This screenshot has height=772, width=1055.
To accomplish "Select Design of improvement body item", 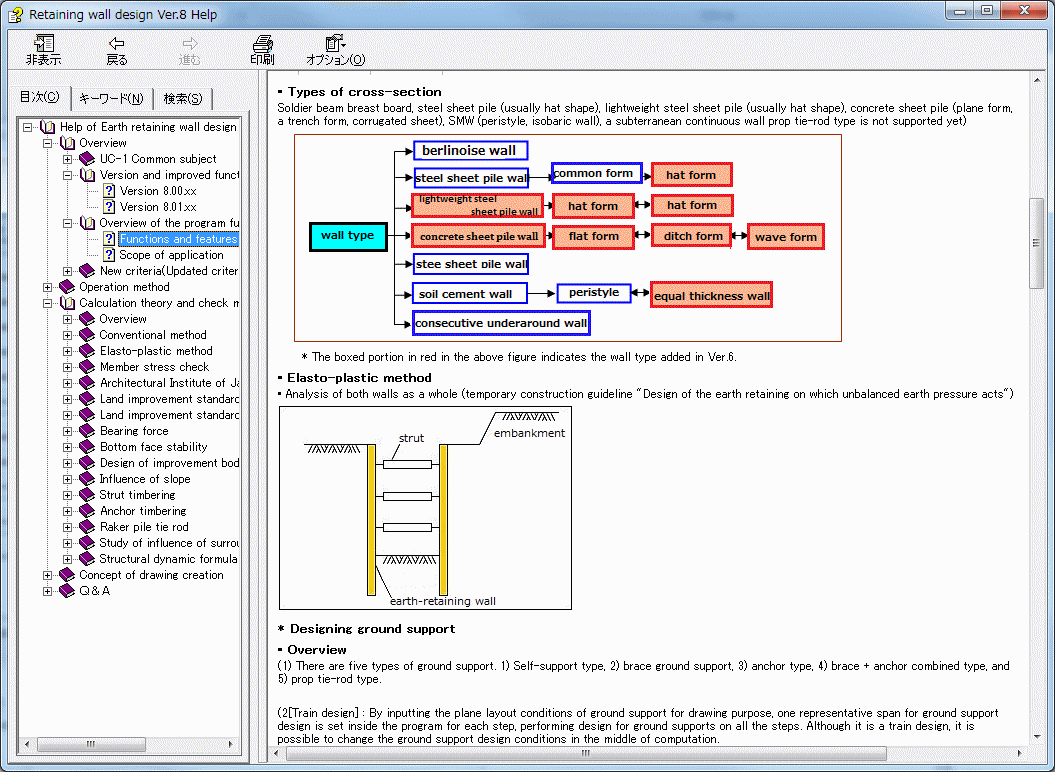I will click(x=169, y=463).
